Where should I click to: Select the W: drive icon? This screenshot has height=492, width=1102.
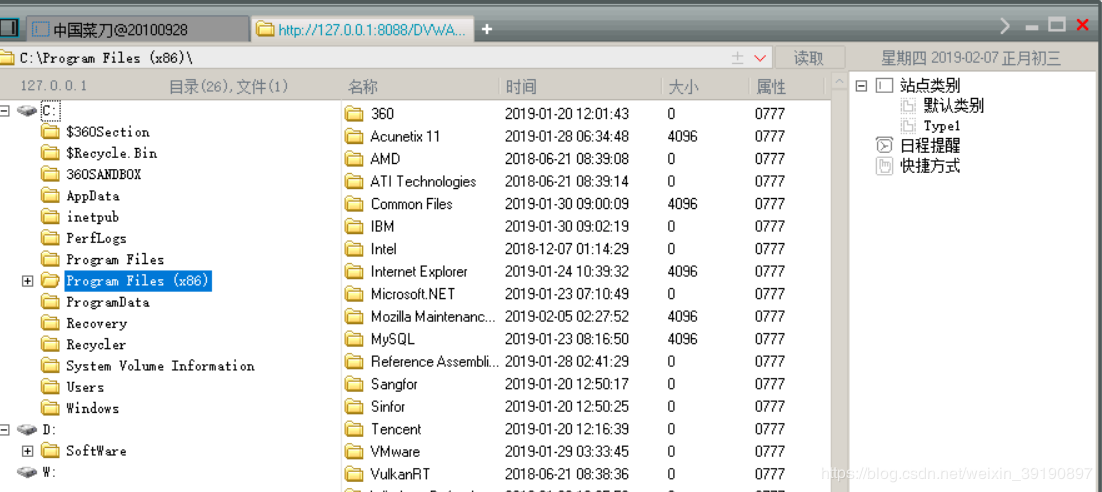pyautogui.click(x=27, y=472)
